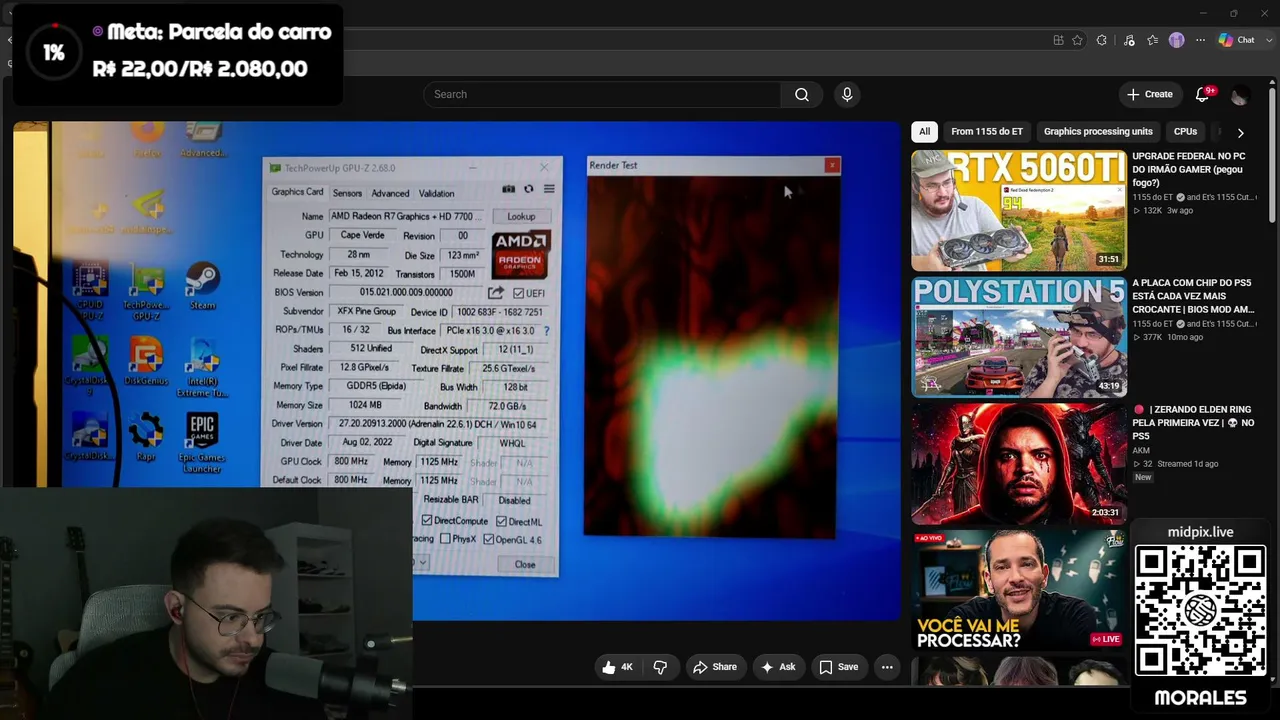The image size is (1280, 720).
Task: Open the UPGRADE FEDERAL NO PC video title
Action: click(x=1190, y=170)
